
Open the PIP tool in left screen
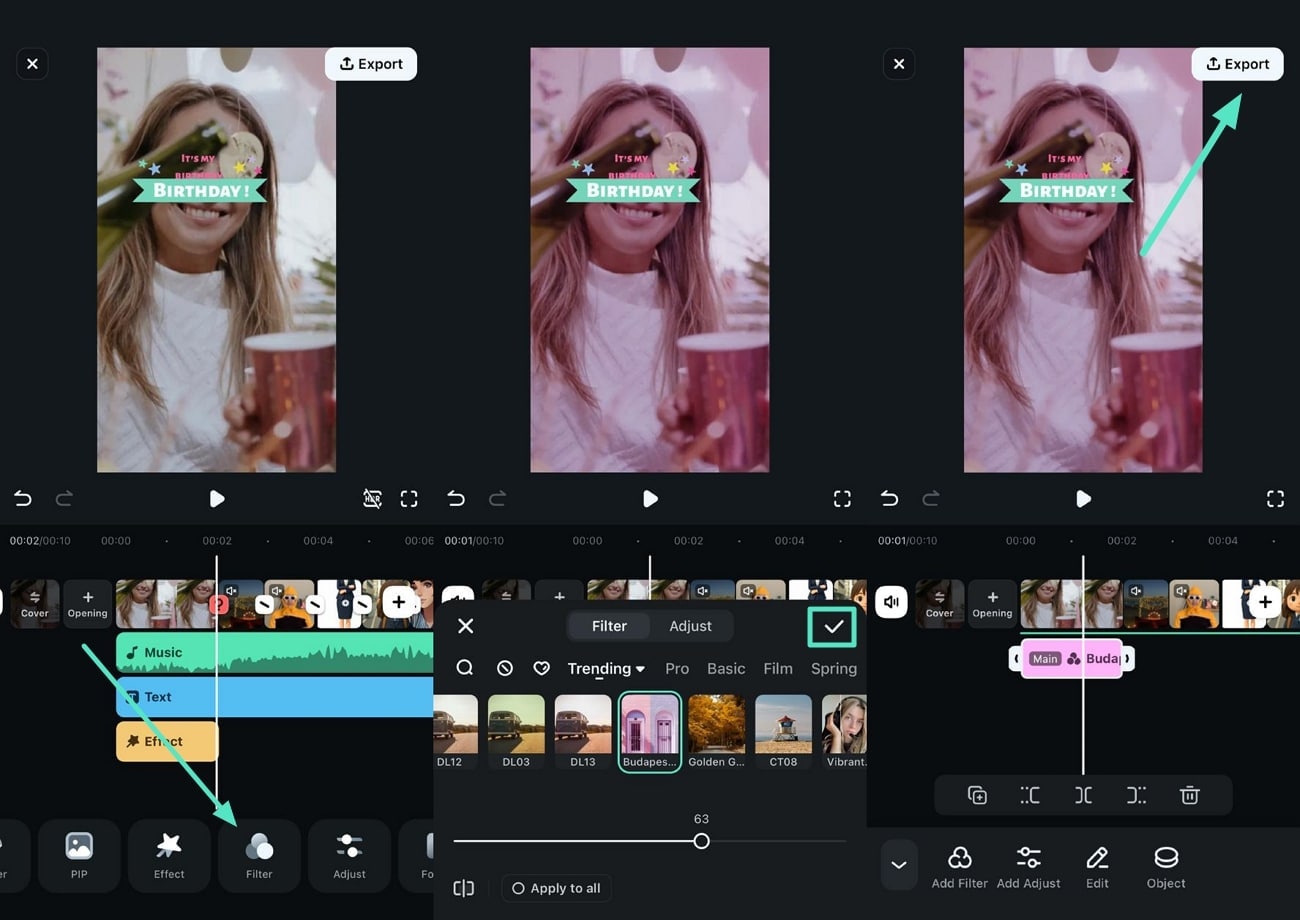79,855
